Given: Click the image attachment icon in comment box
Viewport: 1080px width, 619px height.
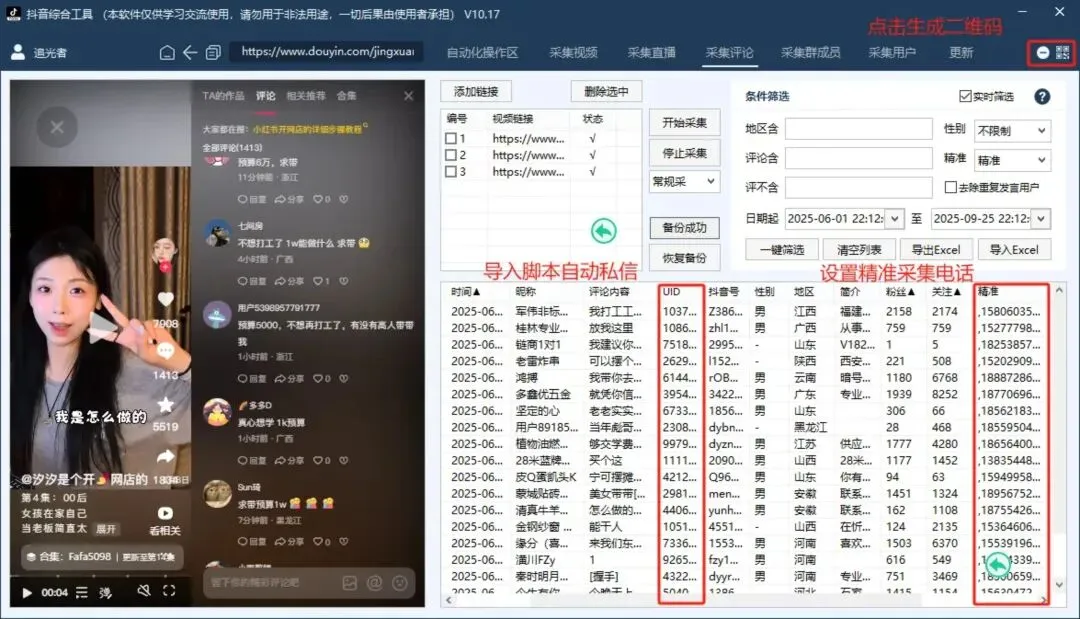Looking at the screenshot, I should pos(350,583).
